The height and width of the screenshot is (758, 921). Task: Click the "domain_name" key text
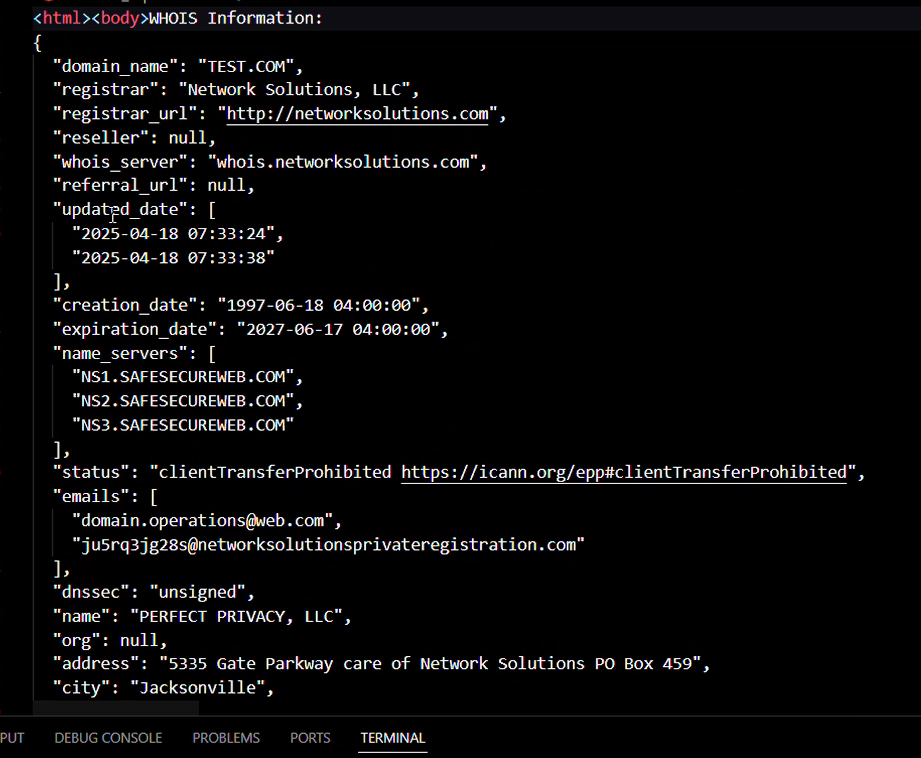click(x=115, y=66)
